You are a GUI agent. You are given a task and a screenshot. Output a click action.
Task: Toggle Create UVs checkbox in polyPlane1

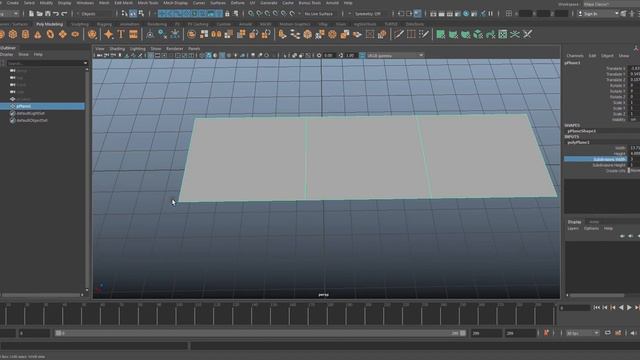629,171
